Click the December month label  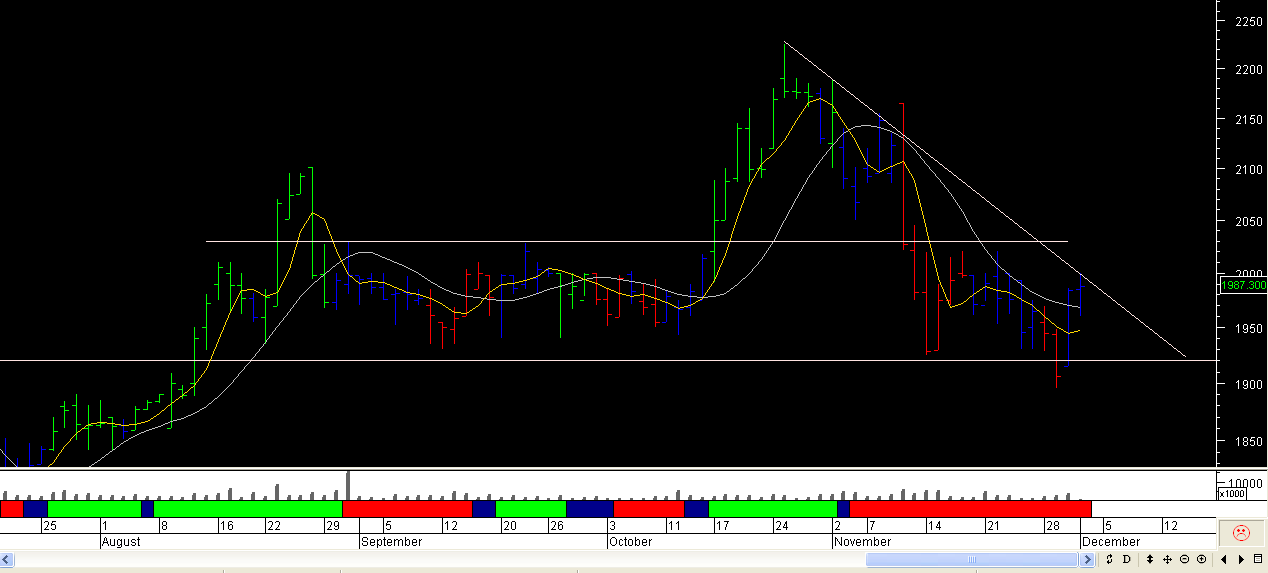pyautogui.click(x=1111, y=542)
